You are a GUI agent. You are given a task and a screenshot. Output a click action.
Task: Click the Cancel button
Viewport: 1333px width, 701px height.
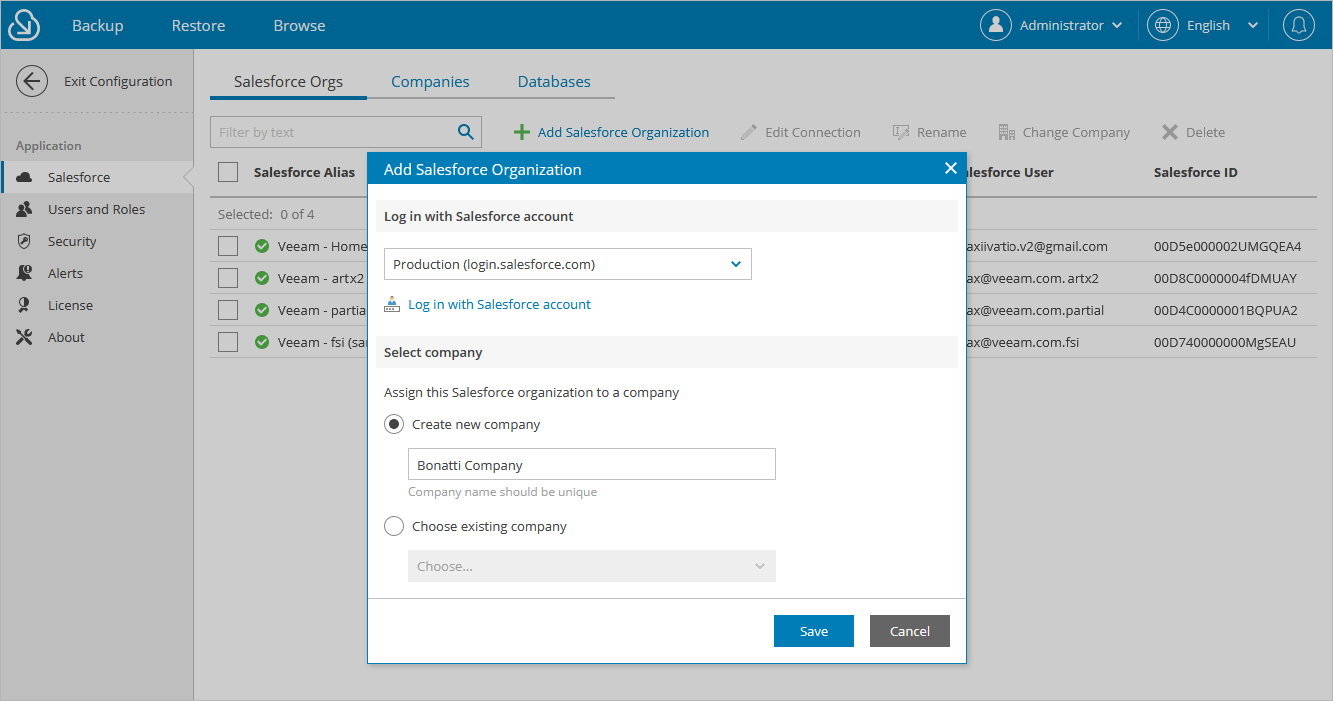[910, 631]
